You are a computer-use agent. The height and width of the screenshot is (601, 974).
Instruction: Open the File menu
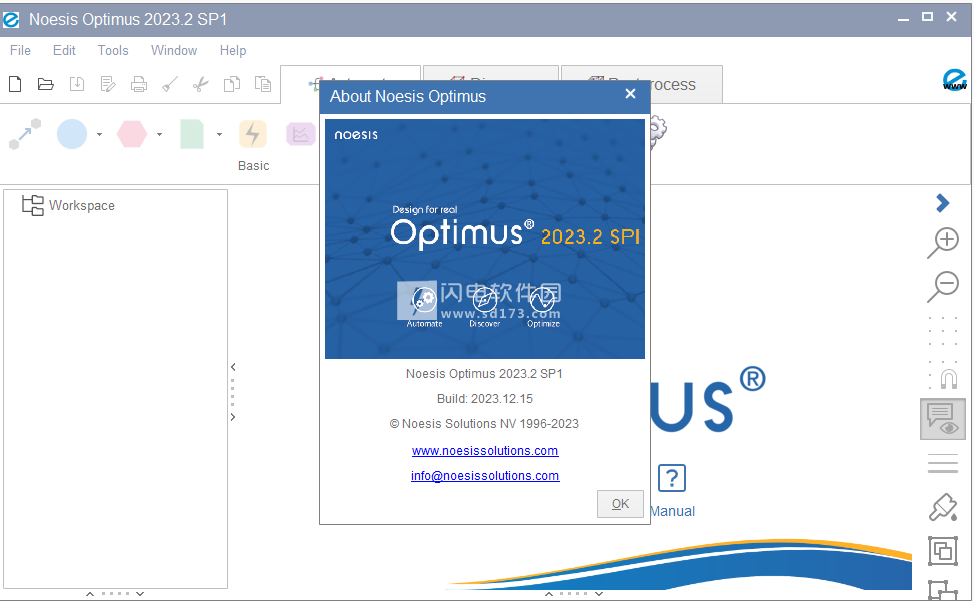tap(20, 50)
